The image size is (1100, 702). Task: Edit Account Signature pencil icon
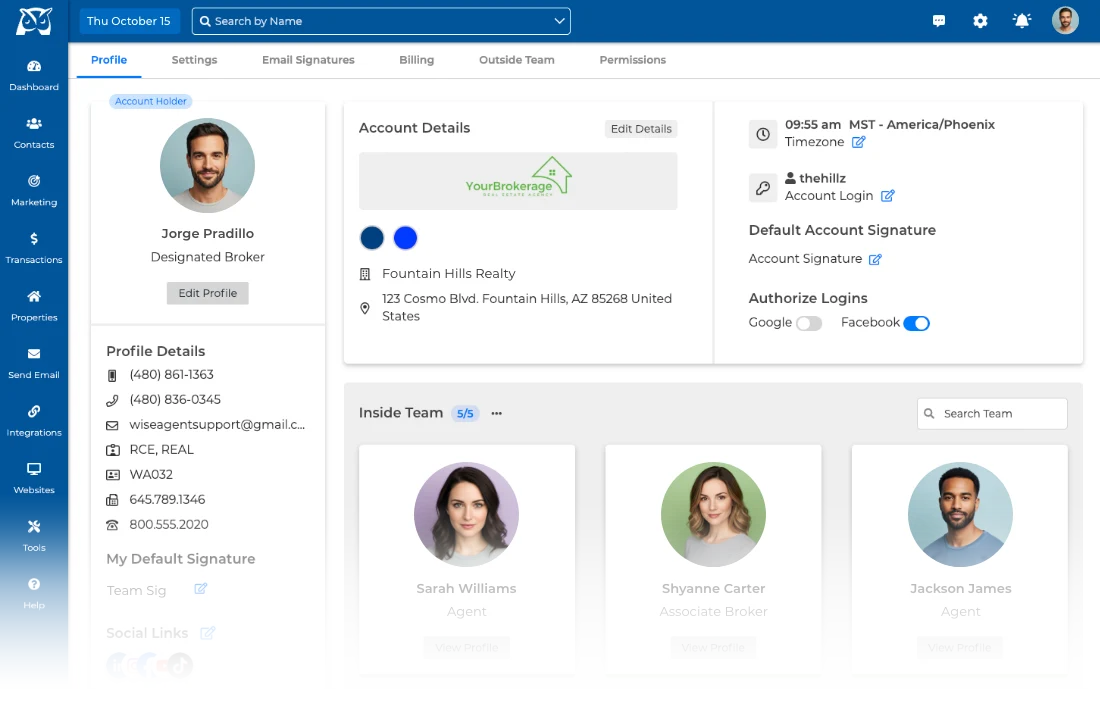click(875, 259)
